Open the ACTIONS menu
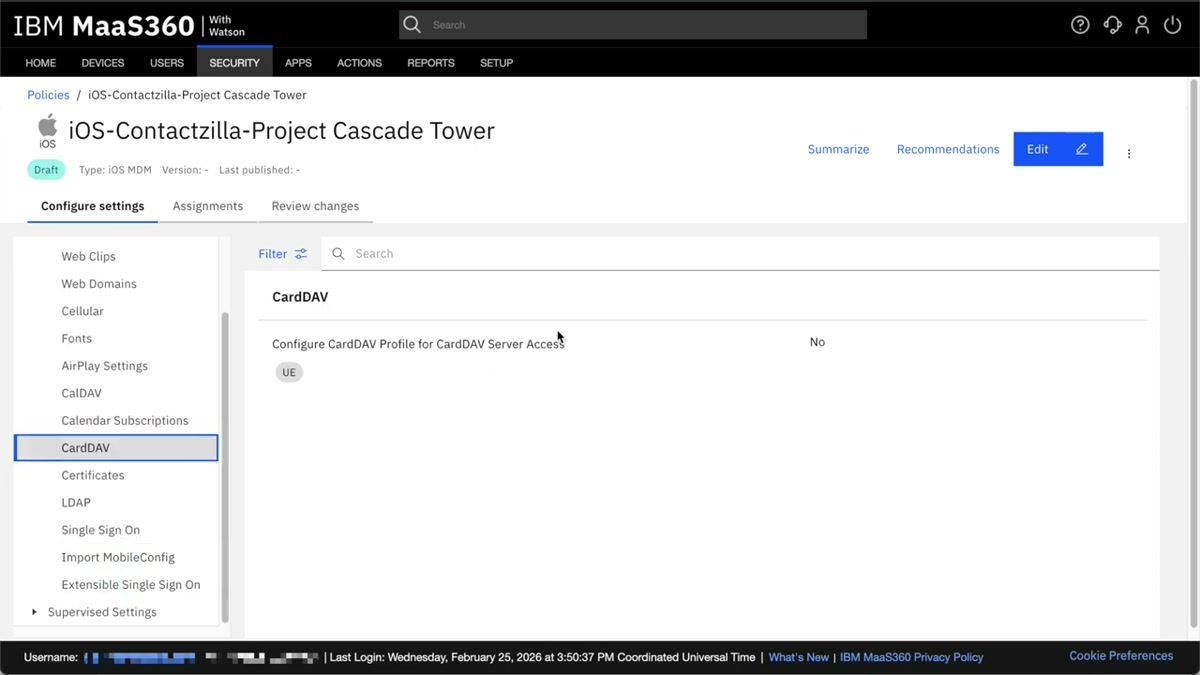This screenshot has width=1200, height=675. click(359, 63)
